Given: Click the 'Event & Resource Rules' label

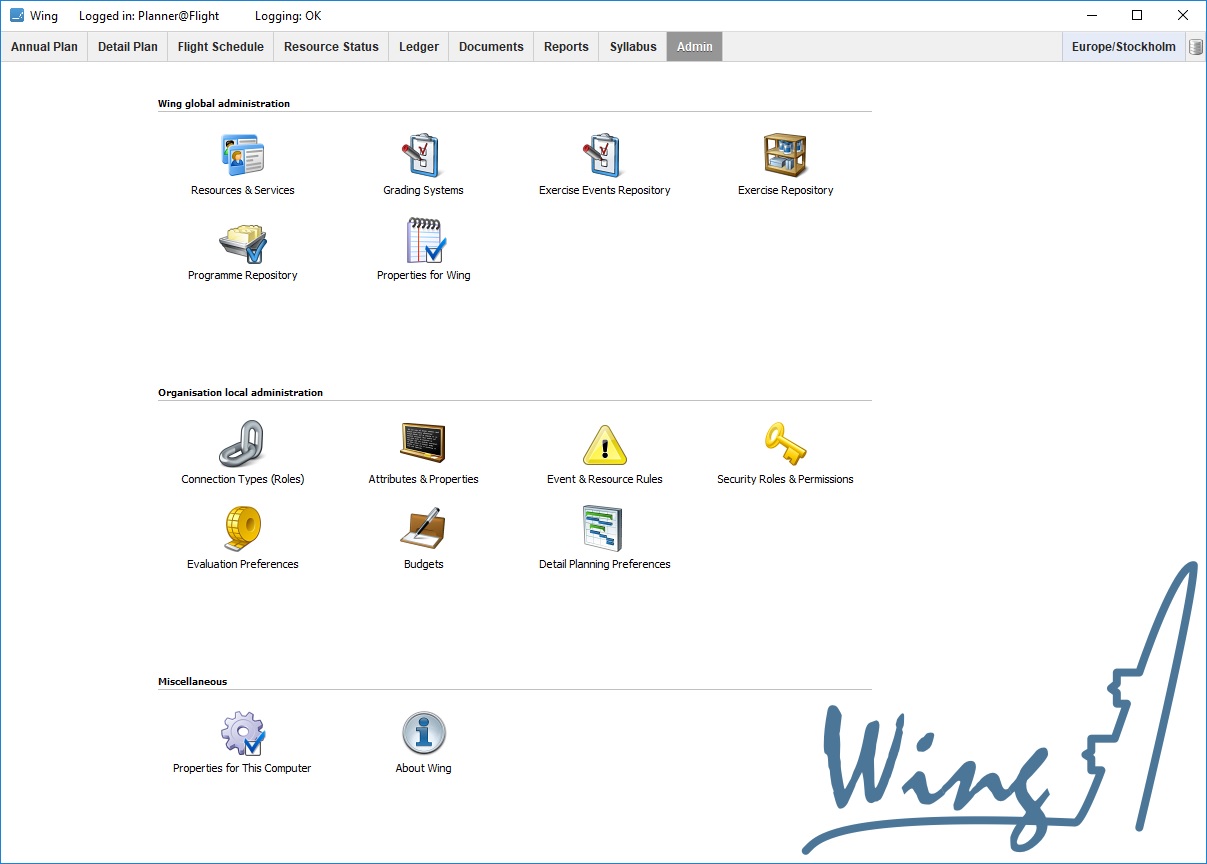Looking at the screenshot, I should coord(605,479).
